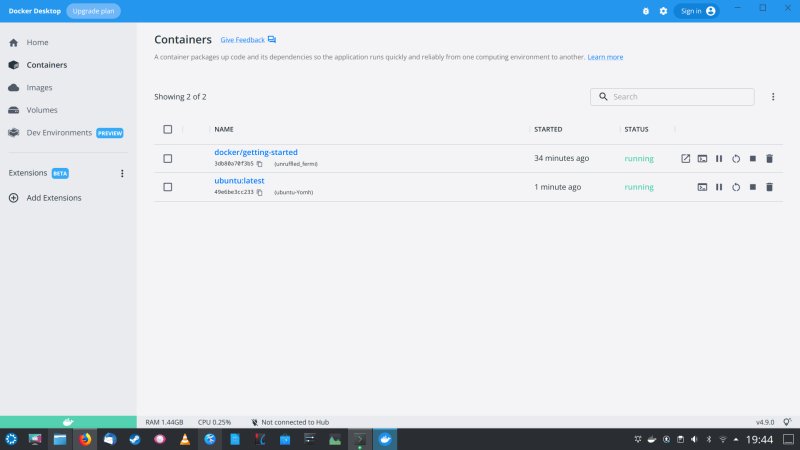
Task: Restart the ubuntu:latest container
Action: [x=735, y=187]
